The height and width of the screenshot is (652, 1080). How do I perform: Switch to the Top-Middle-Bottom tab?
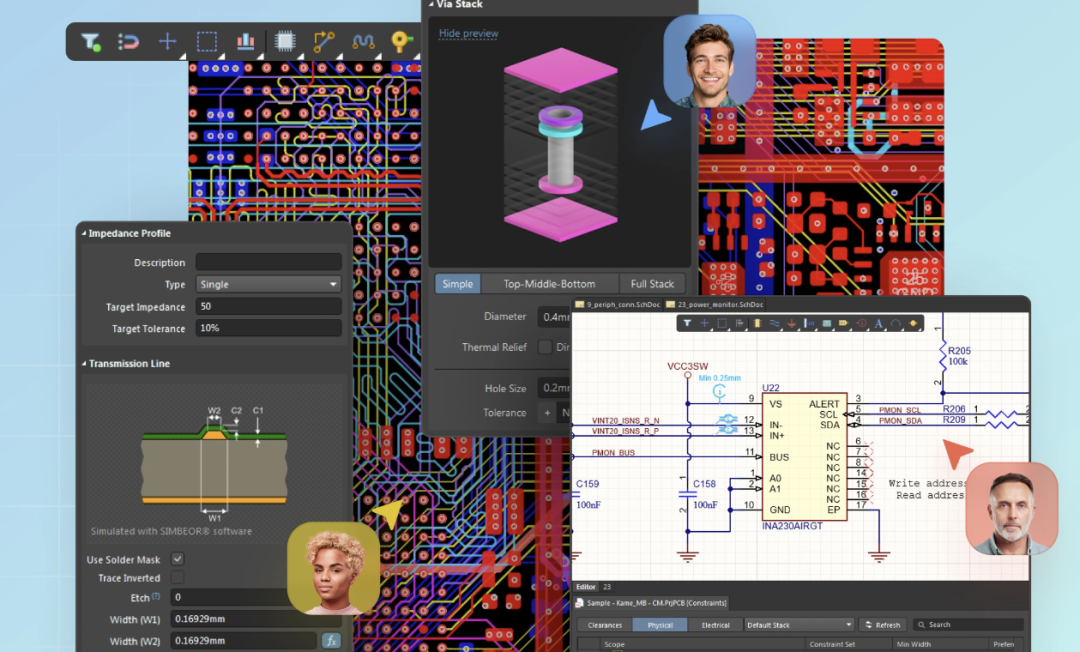(549, 284)
